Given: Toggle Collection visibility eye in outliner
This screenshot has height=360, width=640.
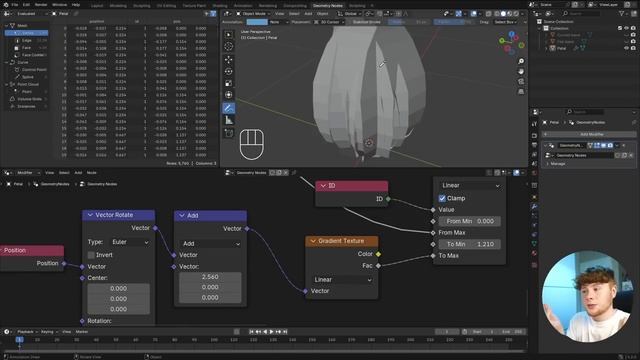Looking at the screenshot, I should click(x=627, y=28).
